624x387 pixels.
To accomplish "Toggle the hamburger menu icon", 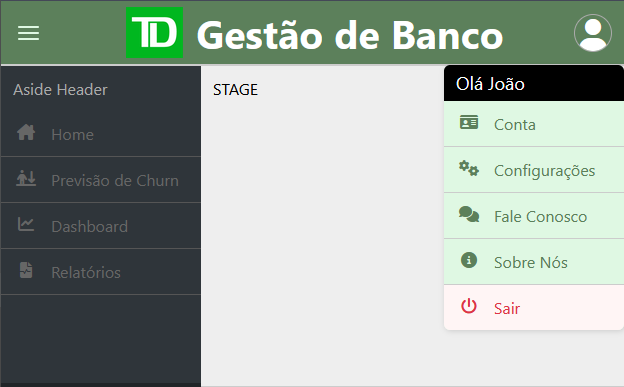I will point(28,33).
